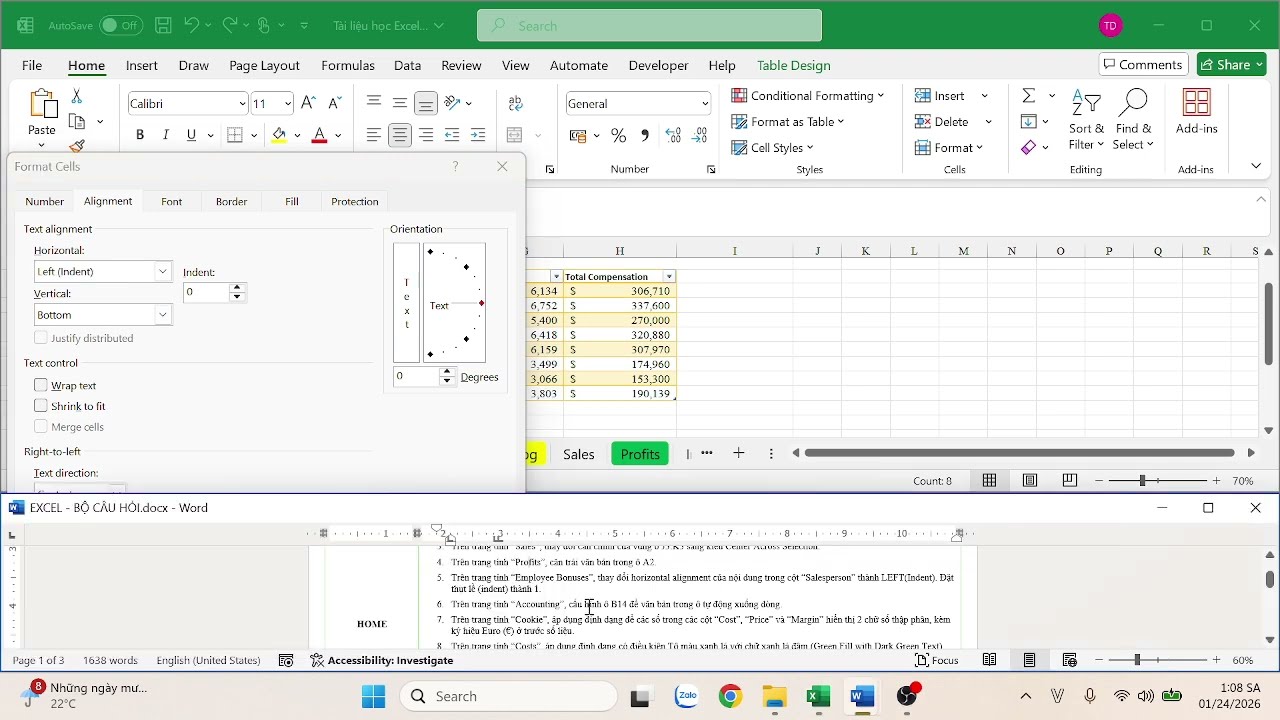Click the Align Left icon
Viewport: 1280px width, 720px height.
pyautogui.click(x=374, y=135)
